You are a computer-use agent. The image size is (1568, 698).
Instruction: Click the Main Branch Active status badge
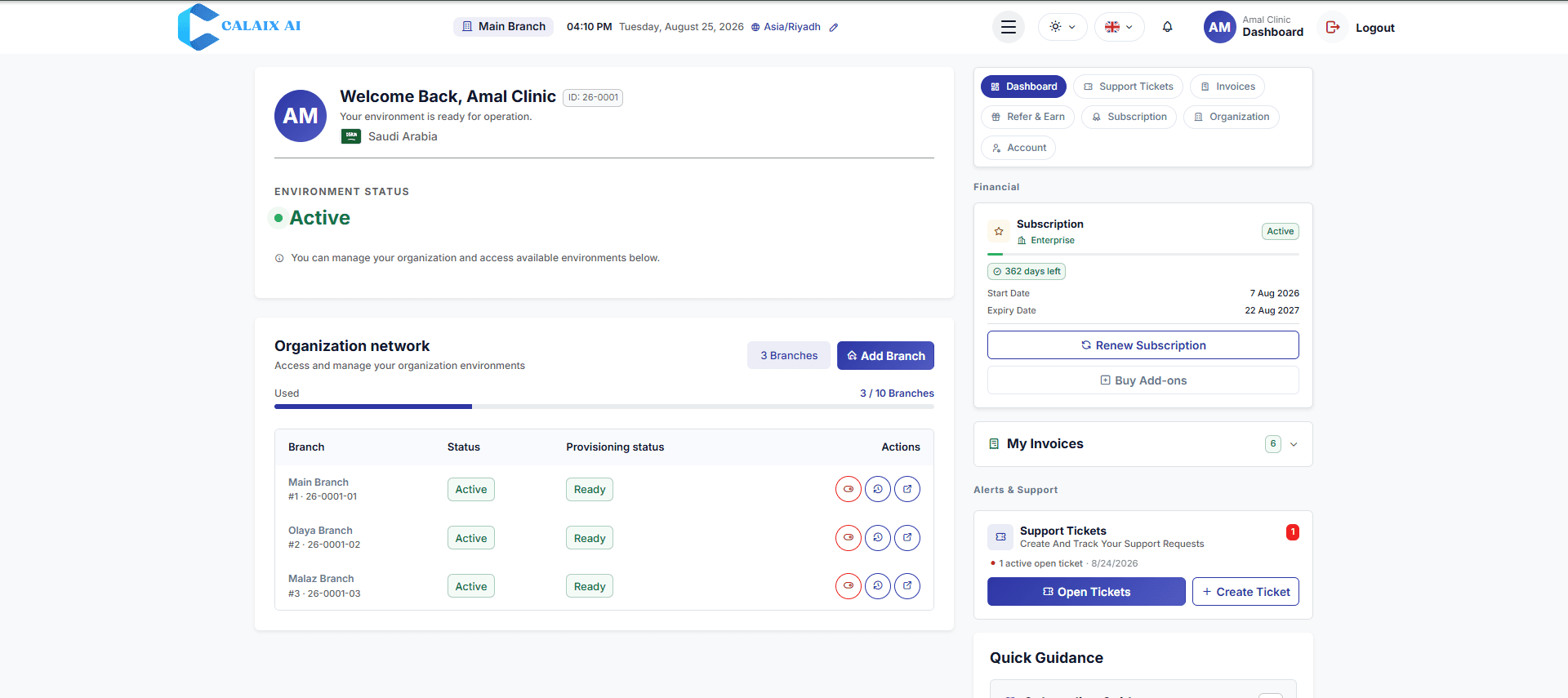click(x=471, y=489)
